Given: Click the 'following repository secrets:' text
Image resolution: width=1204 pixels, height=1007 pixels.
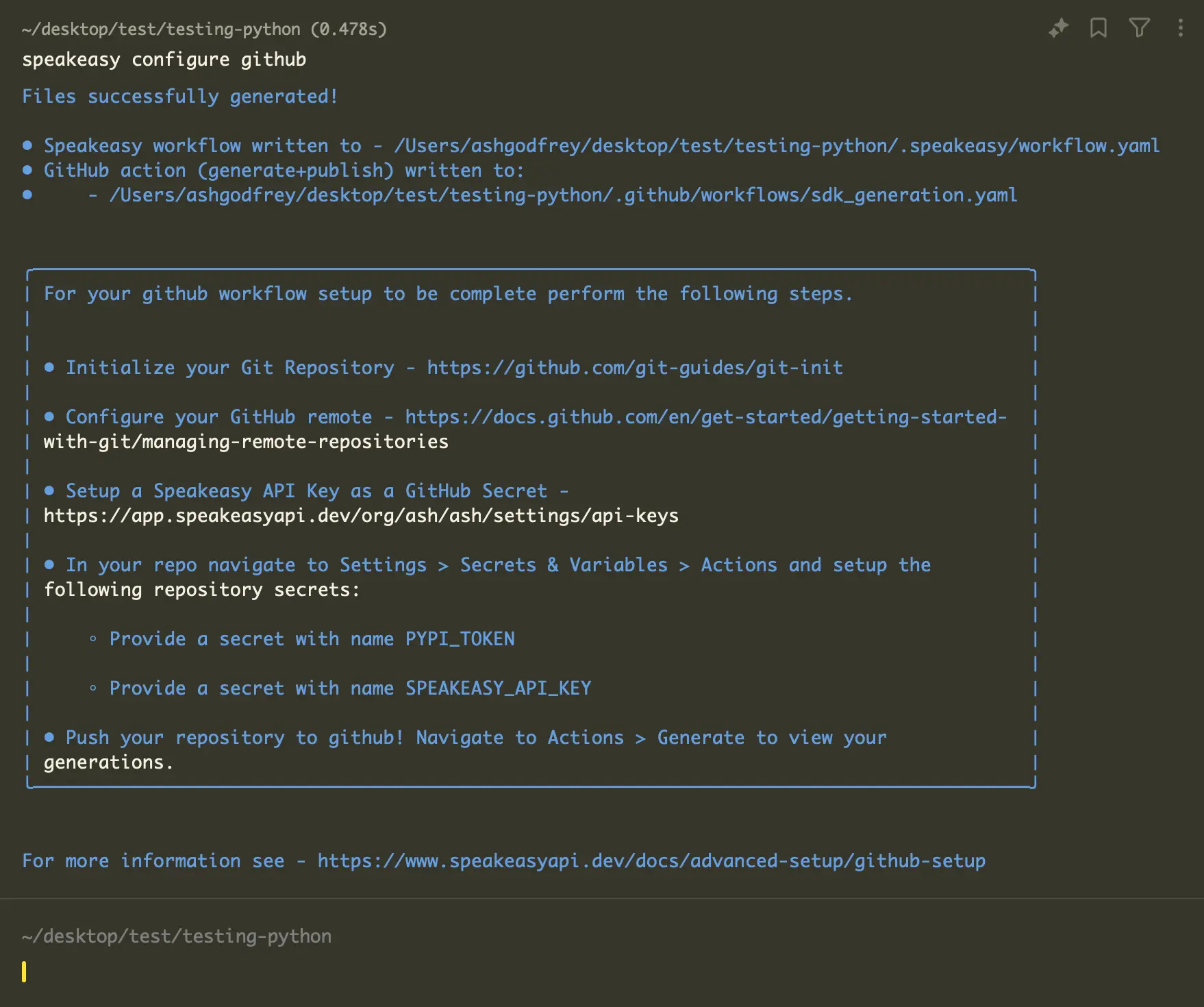Looking at the screenshot, I should click(x=202, y=590).
